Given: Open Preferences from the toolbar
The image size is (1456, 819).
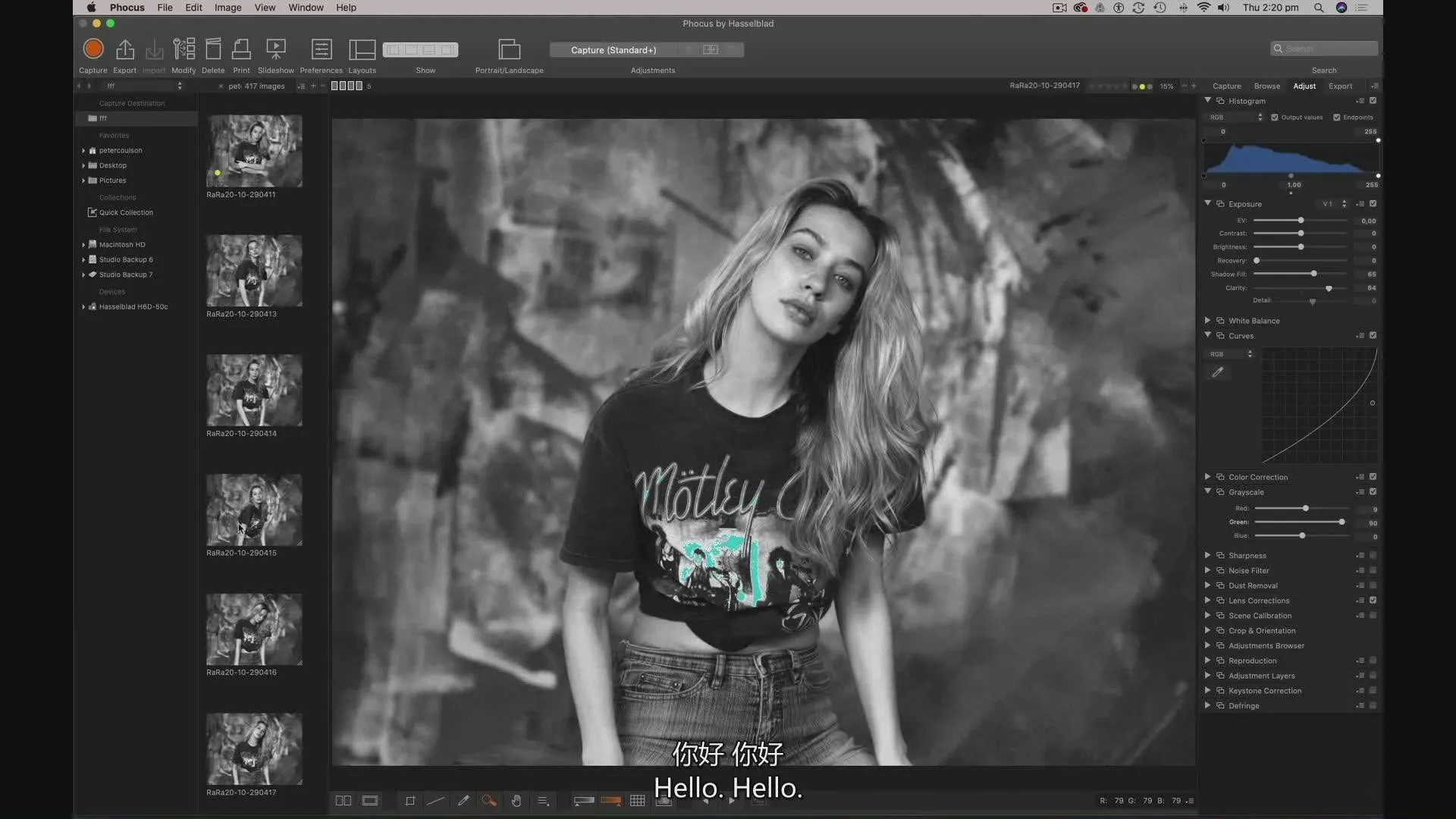Looking at the screenshot, I should point(322,49).
